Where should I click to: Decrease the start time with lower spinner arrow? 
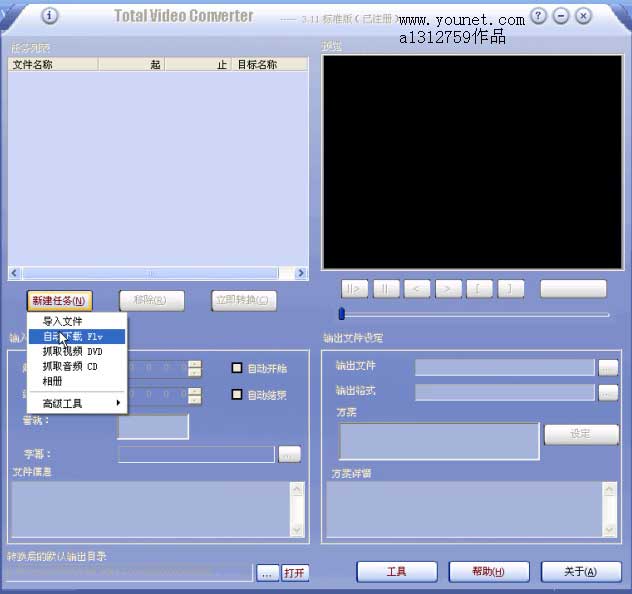[195, 372]
